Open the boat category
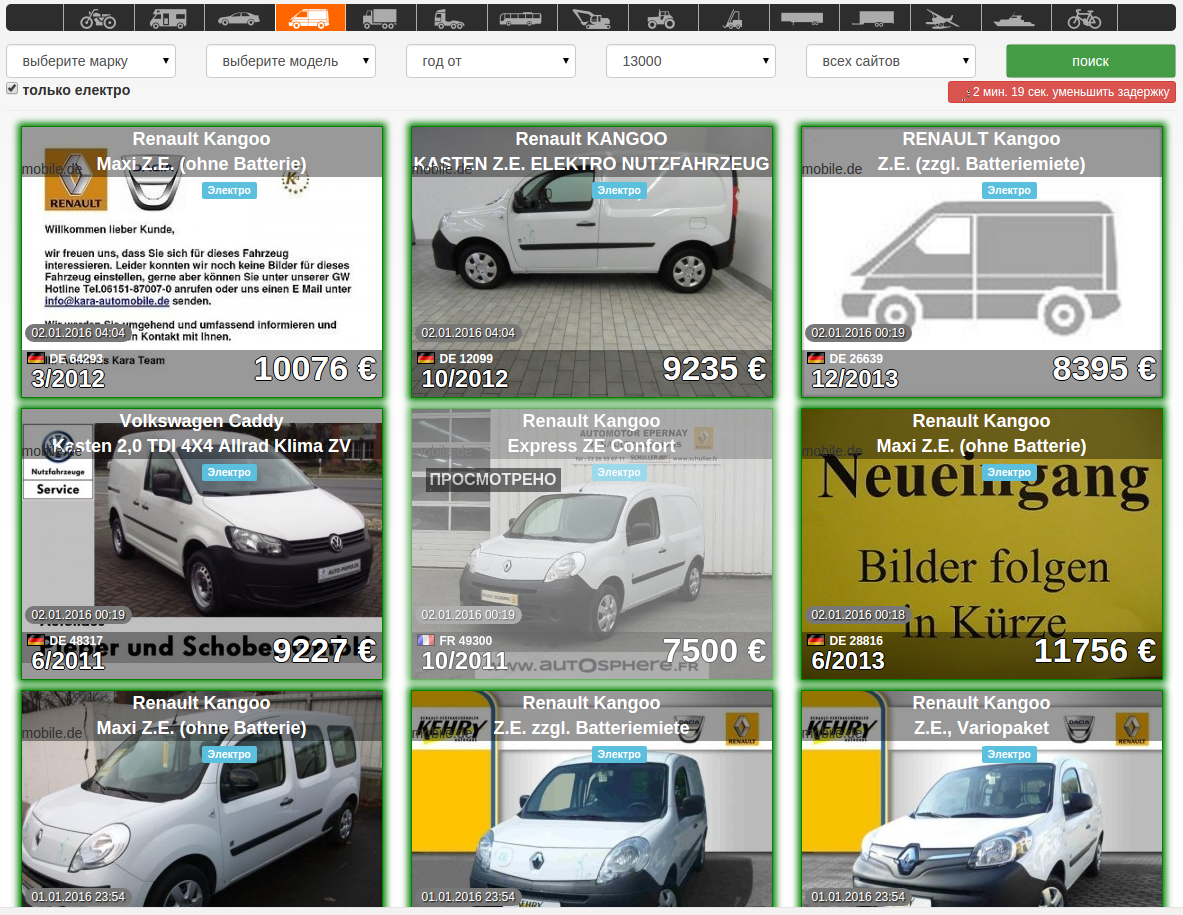The height and width of the screenshot is (915, 1183). click(1015, 18)
